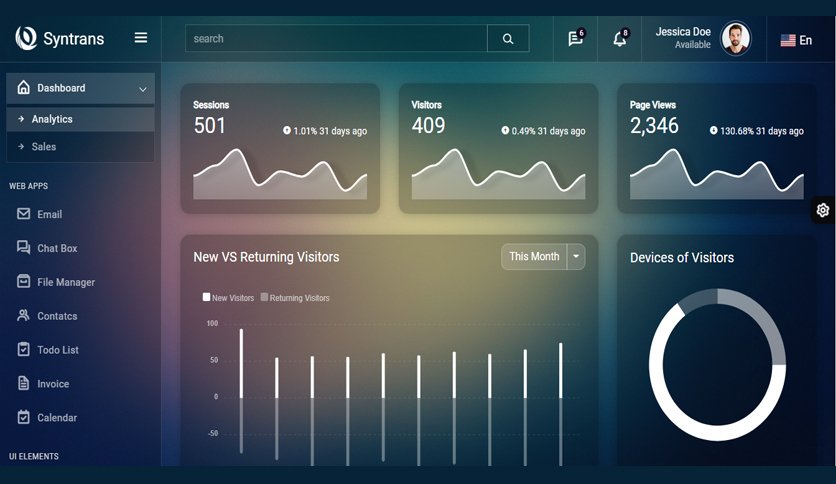Image resolution: width=836 pixels, height=484 pixels.
Task: Focus the search input field
Action: point(336,38)
